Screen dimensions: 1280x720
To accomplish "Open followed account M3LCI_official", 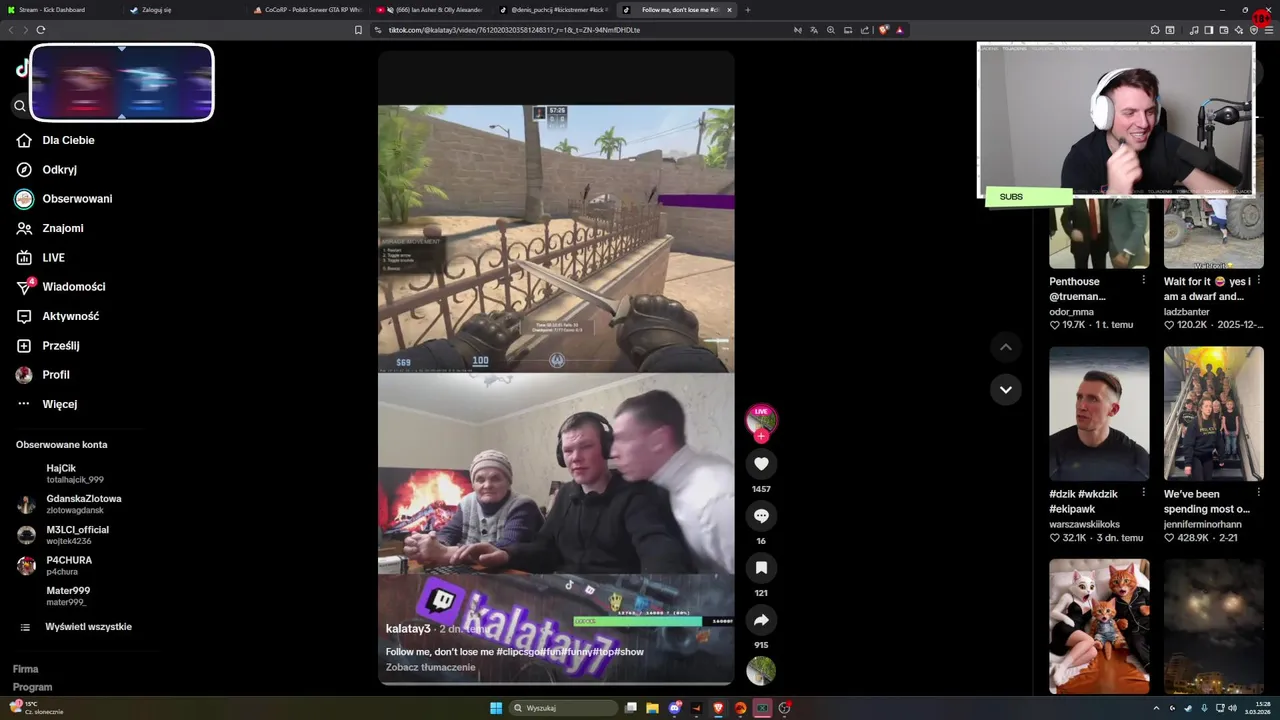I will pyautogui.click(x=63, y=535).
